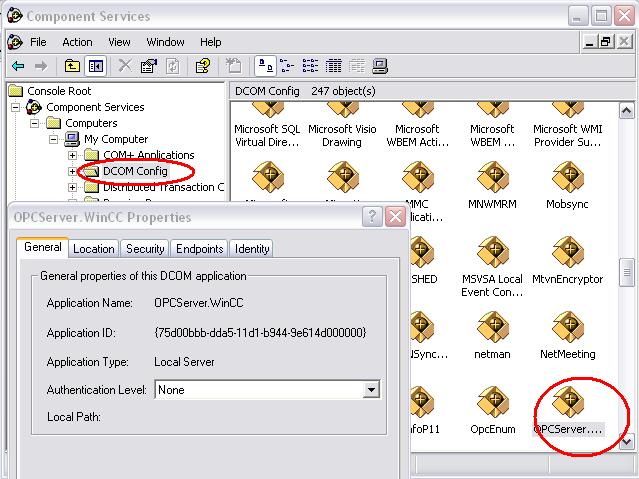Screen dimensions: 639x479
Task: Click the '247 object(s)' header text
Action: point(343,91)
